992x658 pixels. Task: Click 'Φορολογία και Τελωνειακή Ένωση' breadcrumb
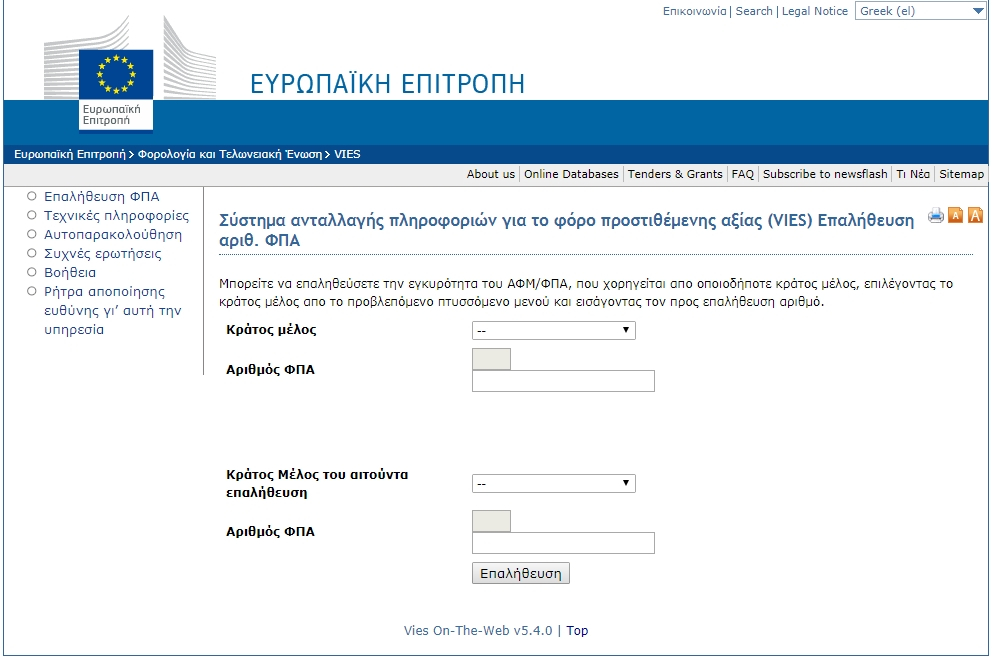[x=230, y=154]
